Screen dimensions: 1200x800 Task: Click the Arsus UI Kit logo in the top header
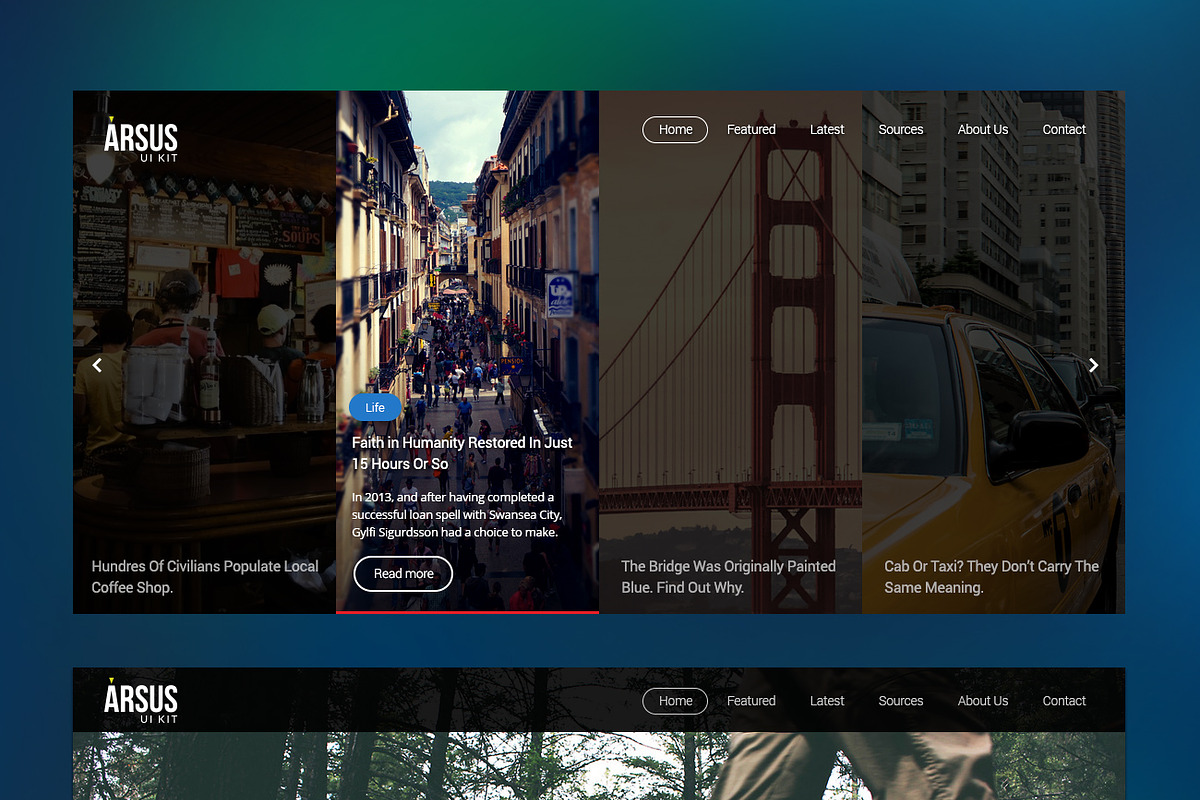point(141,139)
